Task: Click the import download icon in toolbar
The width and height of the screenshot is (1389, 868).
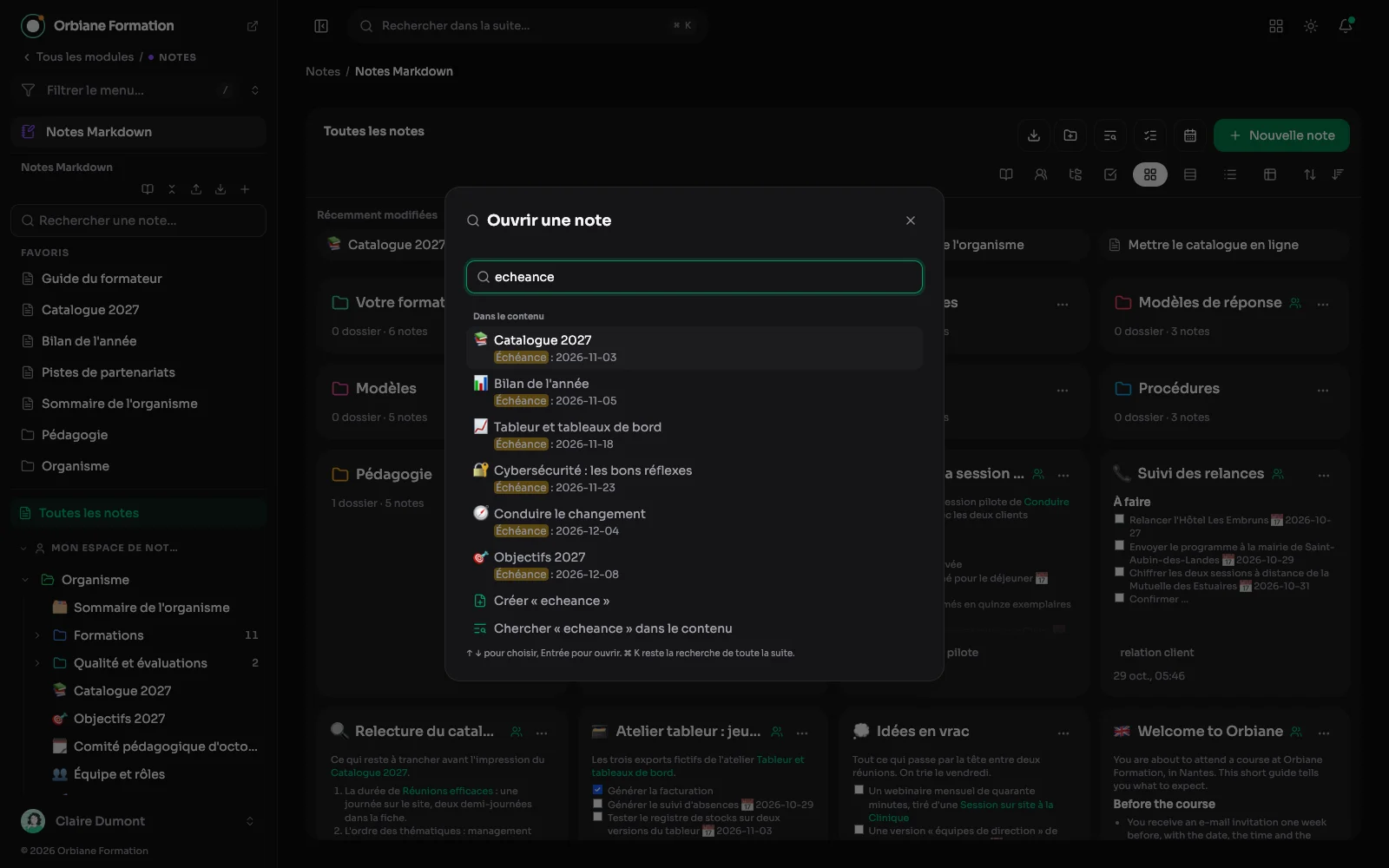Action: coord(1034,135)
